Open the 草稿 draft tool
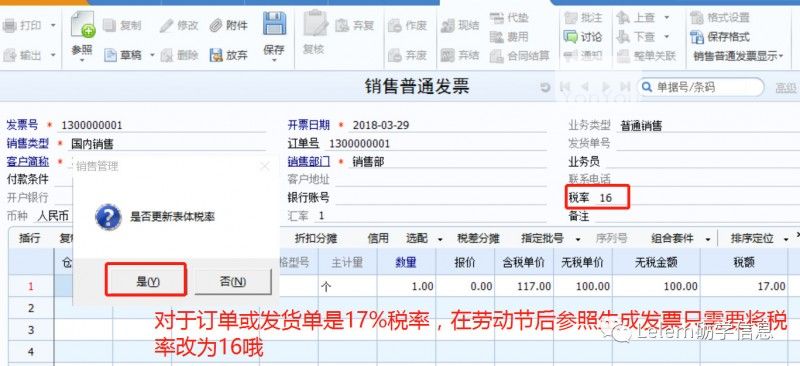800x366 pixels. [x=123, y=55]
